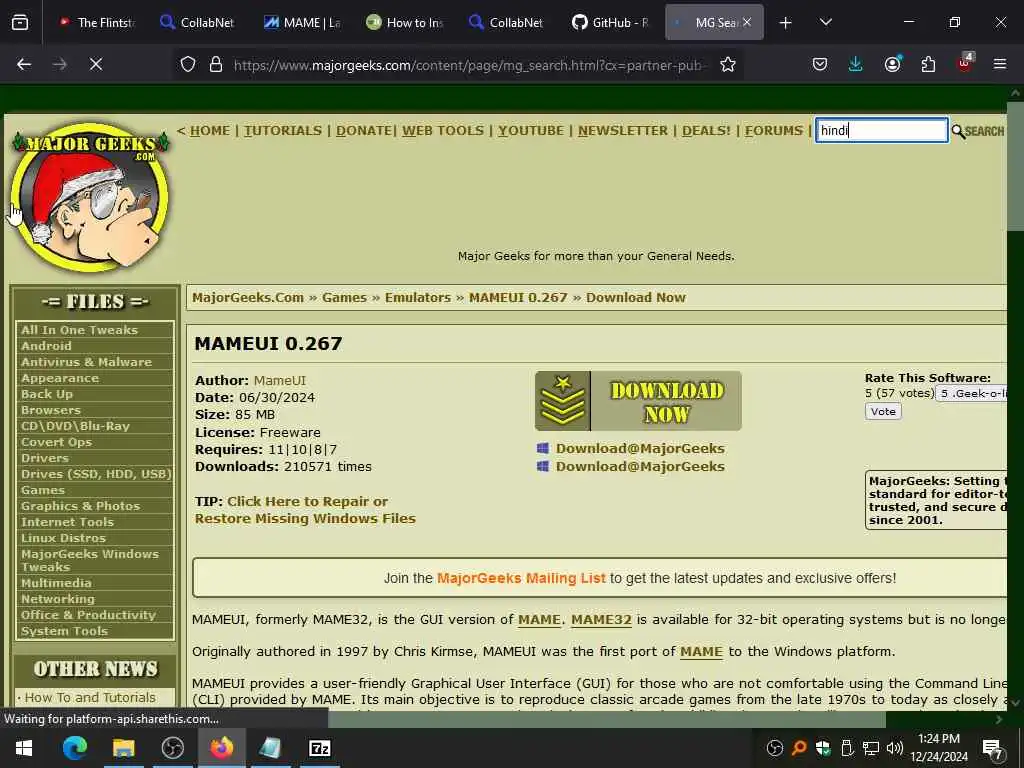Open HOME in the top navigation
This screenshot has width=1024, height=768.
(210, 131)
